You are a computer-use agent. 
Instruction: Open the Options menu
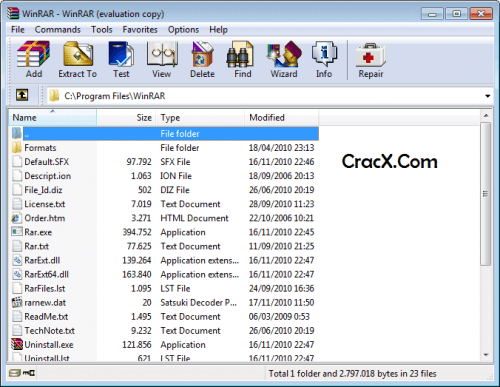coord(183,30)
